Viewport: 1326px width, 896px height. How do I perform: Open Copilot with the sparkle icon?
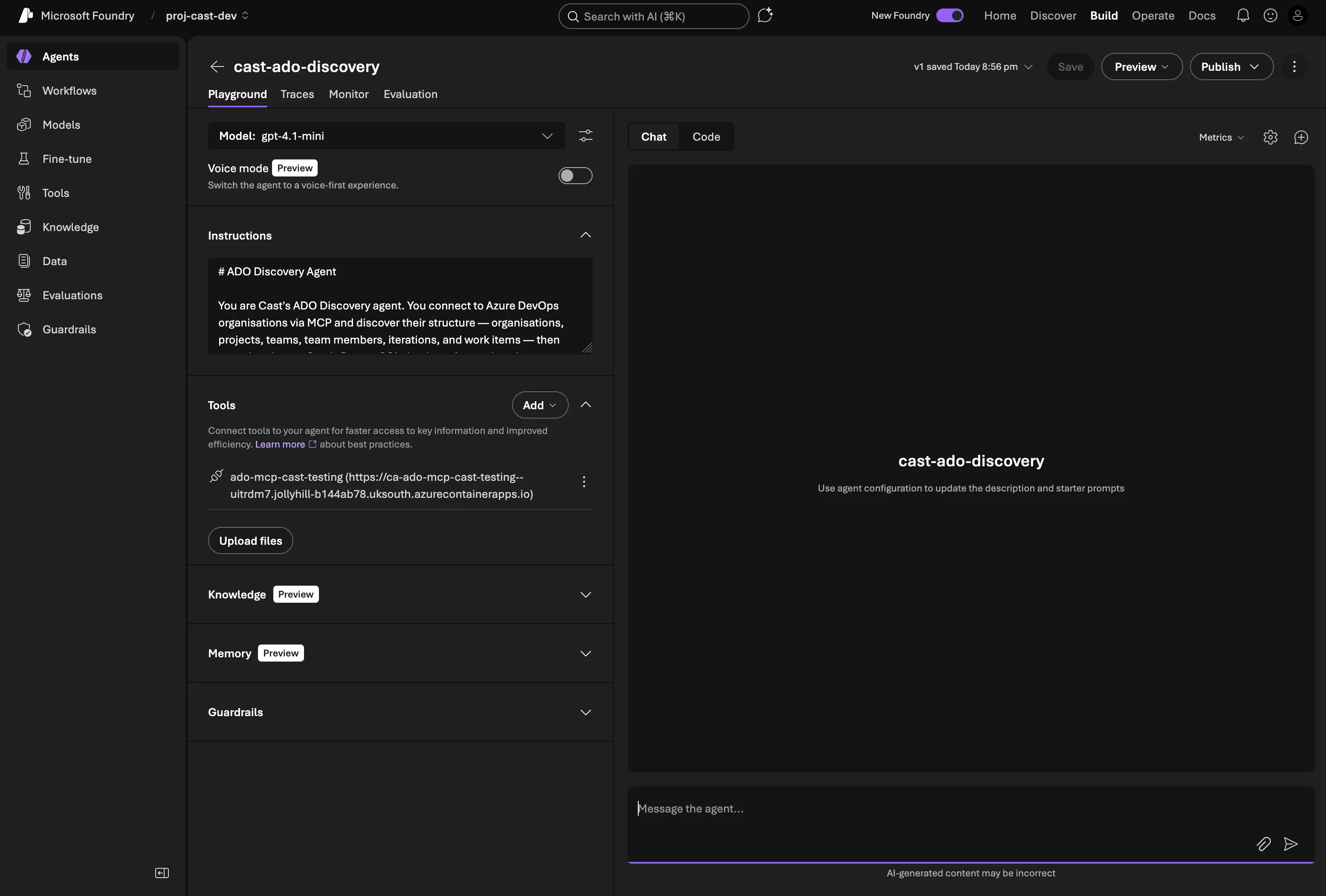[x=765, y=15]
